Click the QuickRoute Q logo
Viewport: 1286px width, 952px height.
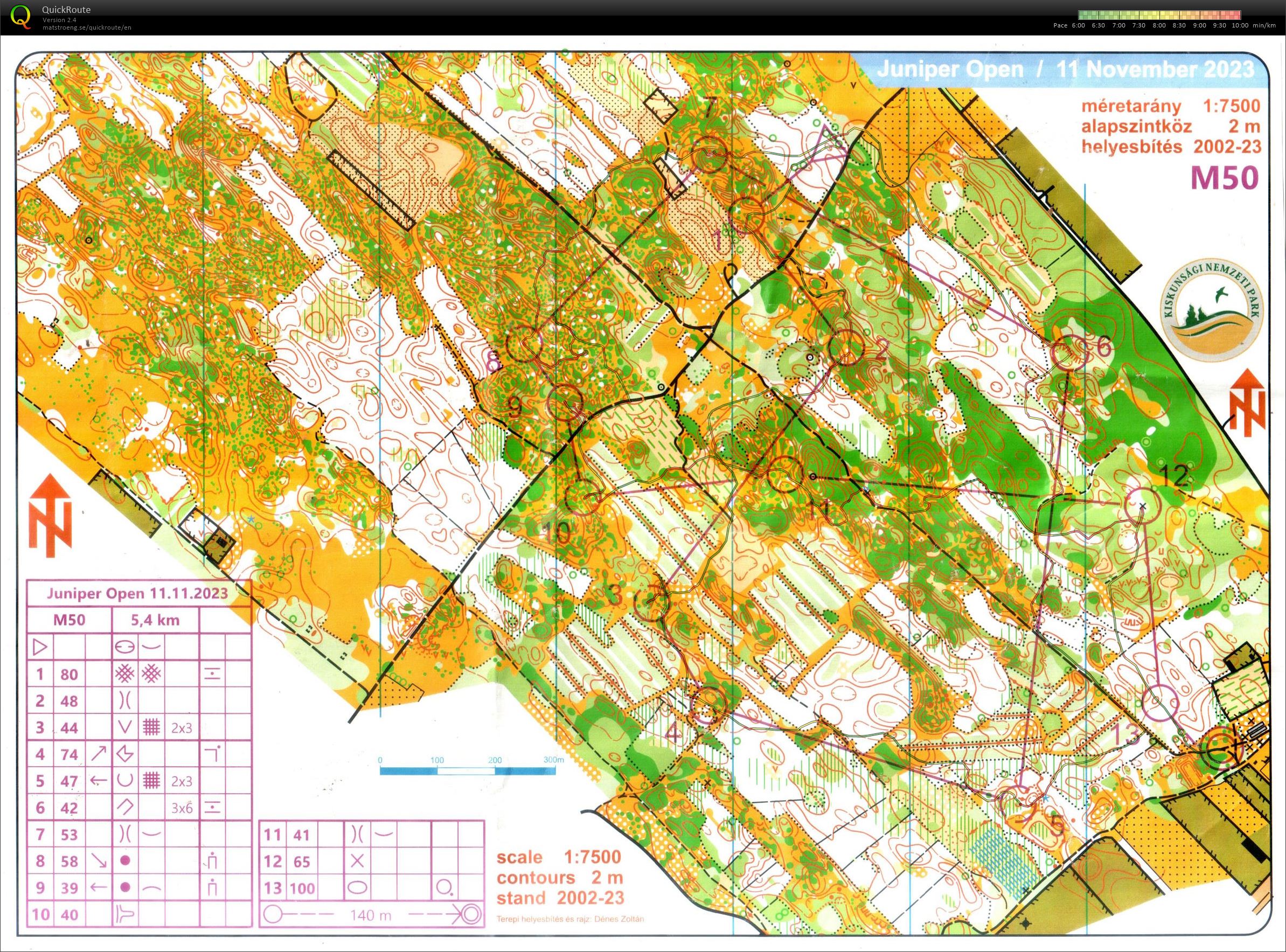coord(22,16)
